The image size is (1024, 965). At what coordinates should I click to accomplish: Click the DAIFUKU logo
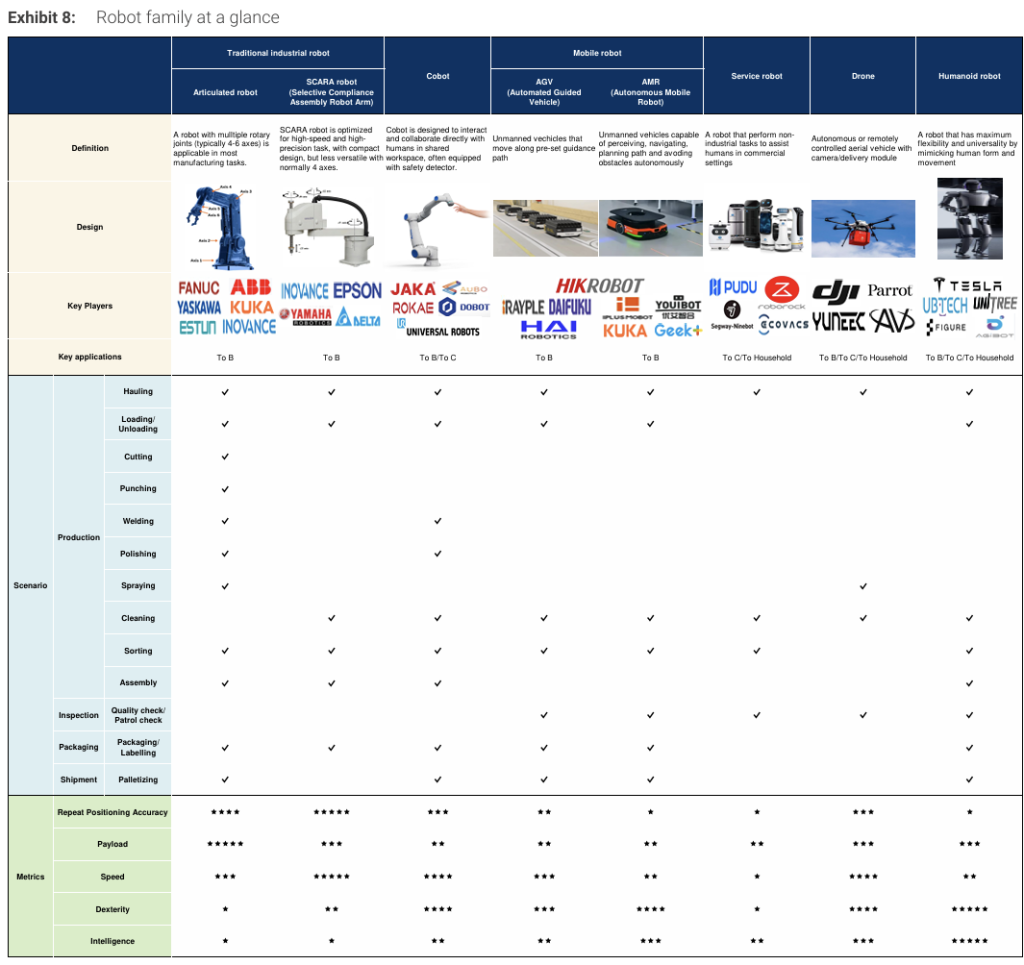point(570,307)
